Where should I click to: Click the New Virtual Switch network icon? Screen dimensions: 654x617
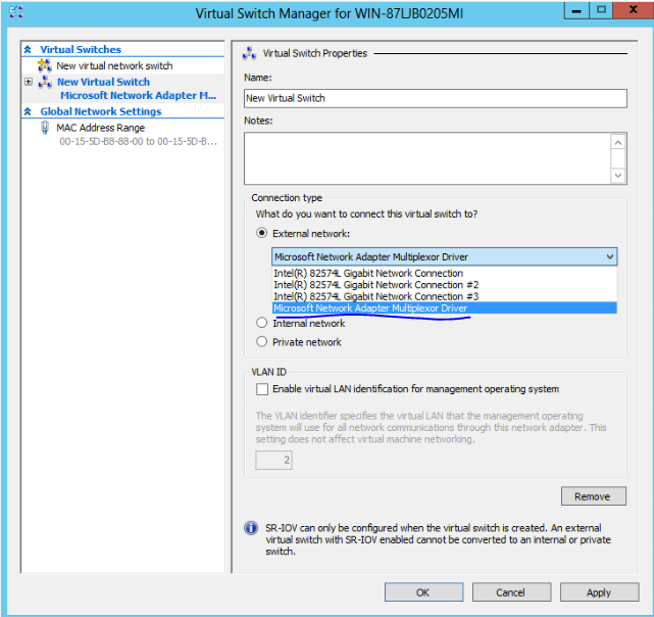[45, 82]
